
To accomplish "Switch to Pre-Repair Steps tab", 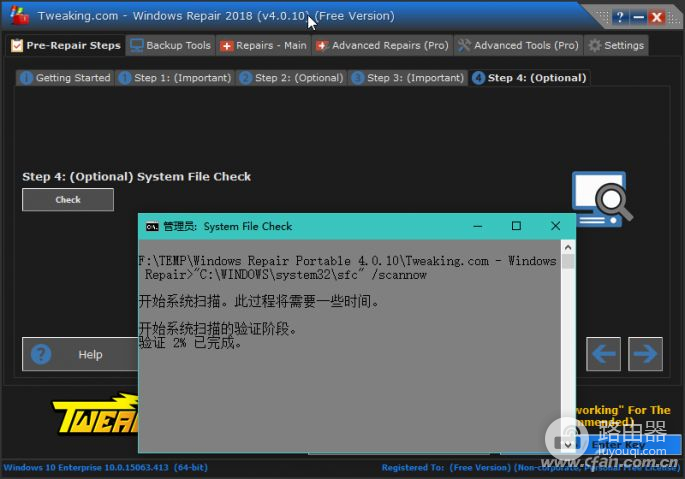I will coord(65,45).
